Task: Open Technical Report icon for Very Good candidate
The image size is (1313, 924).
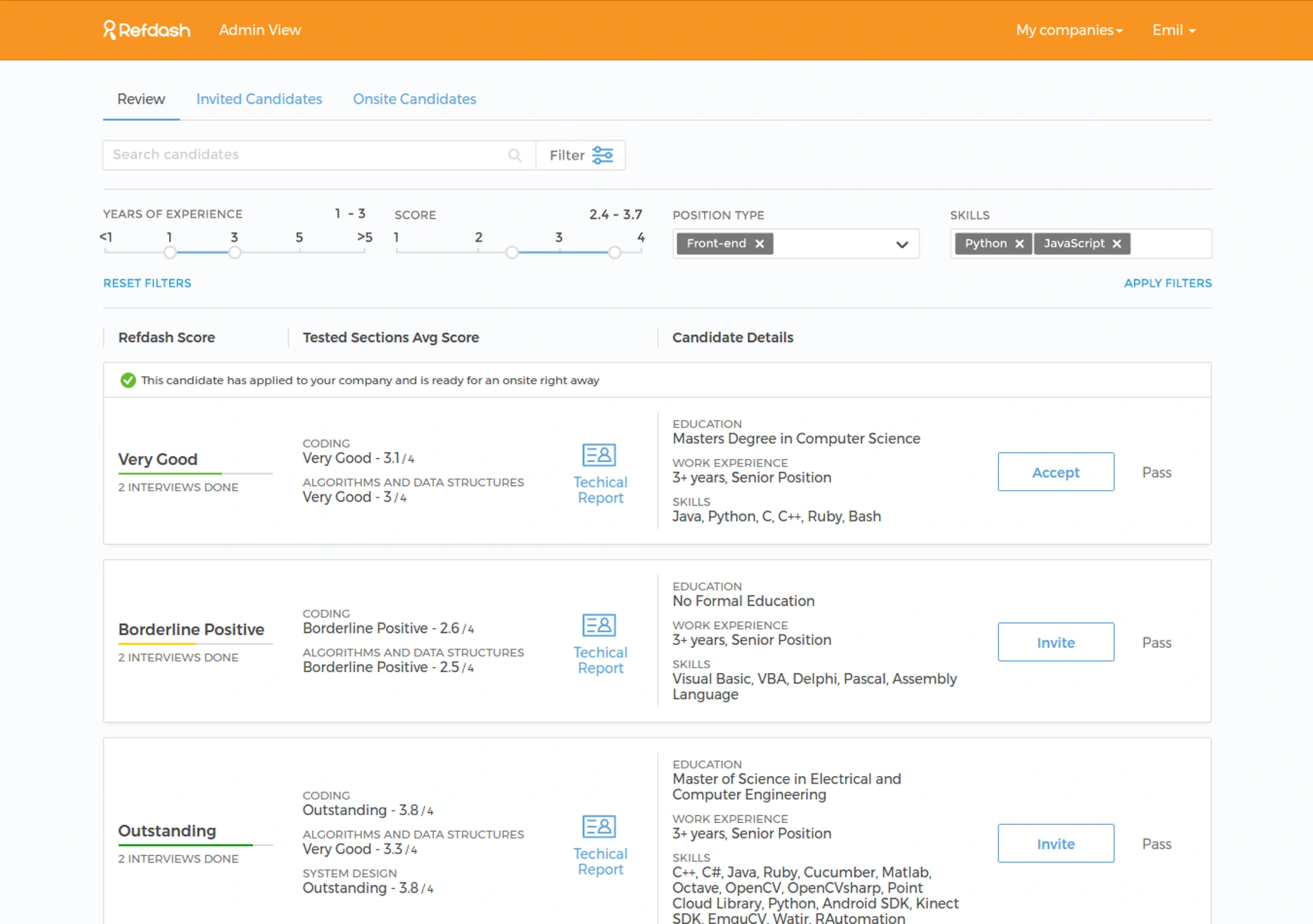Action: (599, 455)
